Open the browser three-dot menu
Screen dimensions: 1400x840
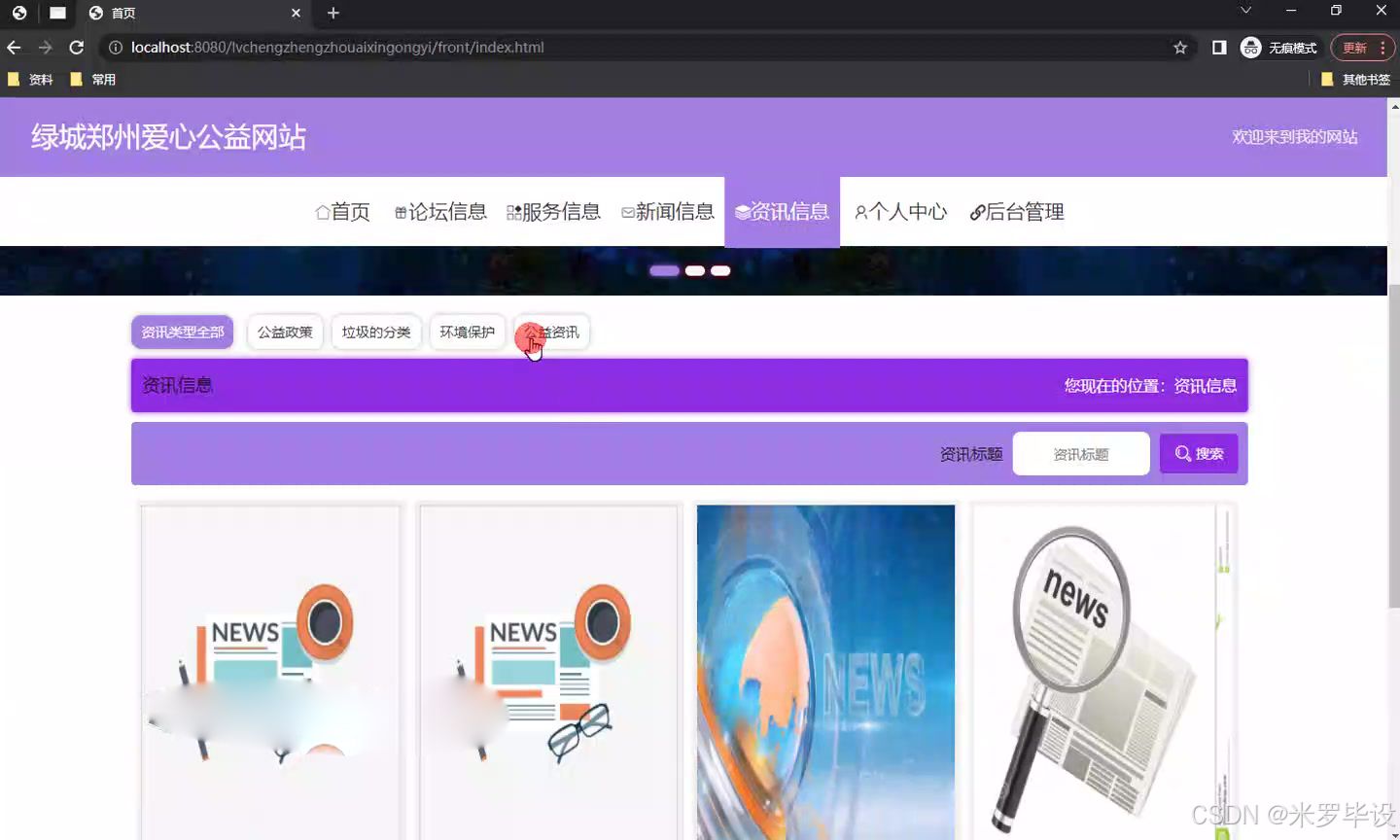tap(1382, 47)
